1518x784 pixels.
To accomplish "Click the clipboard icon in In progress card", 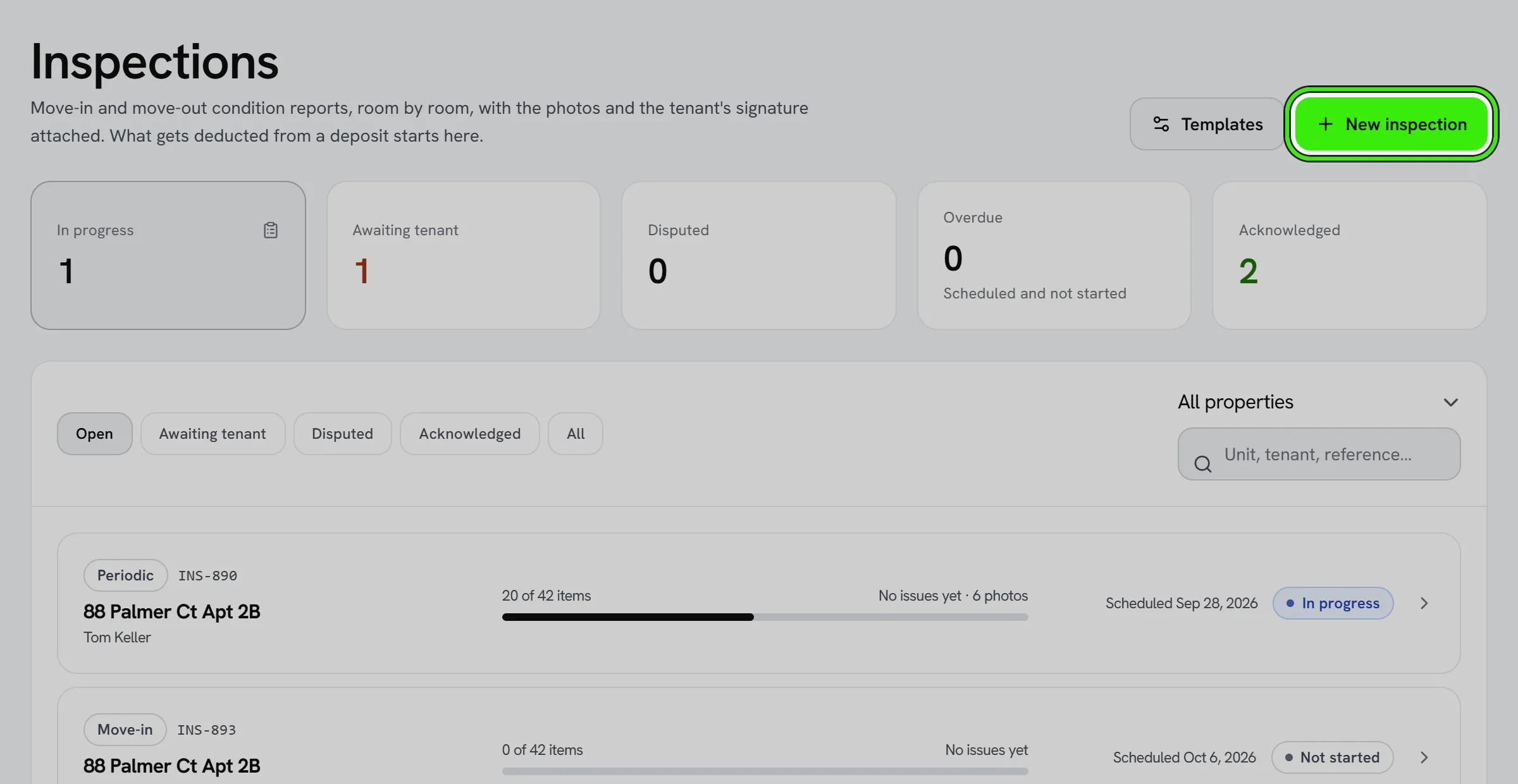I will pyautogui.click(x=271, y=230).
